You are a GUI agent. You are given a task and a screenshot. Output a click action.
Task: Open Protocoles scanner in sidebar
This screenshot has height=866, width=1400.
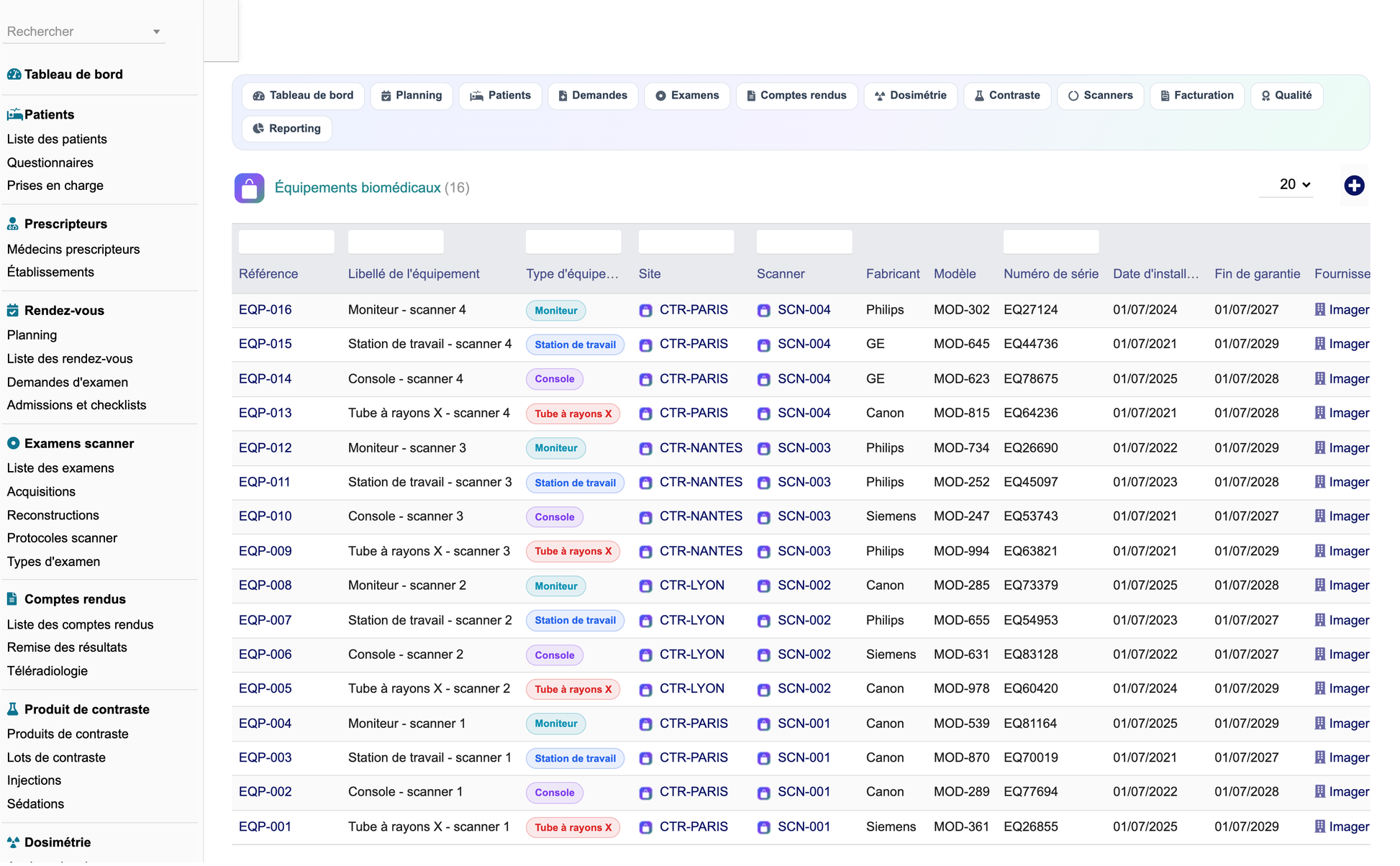point(62,538)
